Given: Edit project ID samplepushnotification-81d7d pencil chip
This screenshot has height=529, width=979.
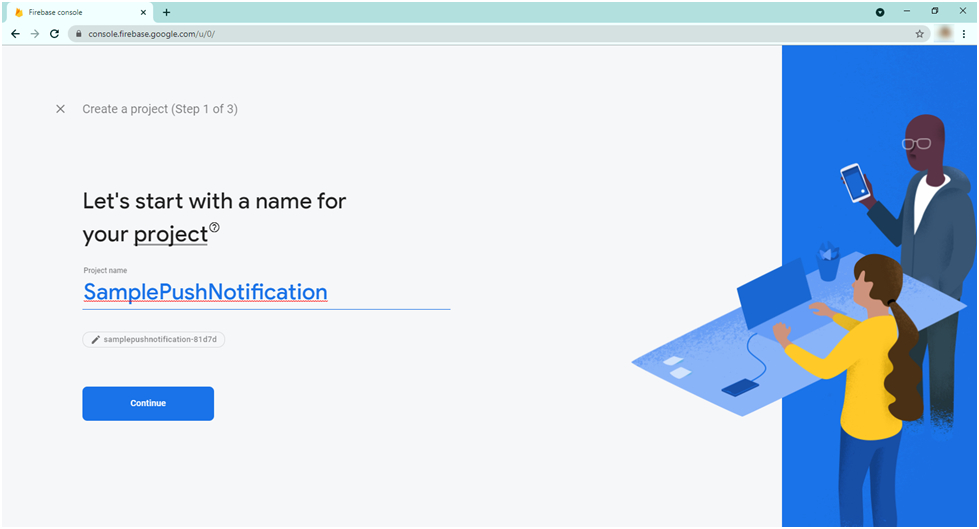Looking at the screenshot, I should [154, 339].
